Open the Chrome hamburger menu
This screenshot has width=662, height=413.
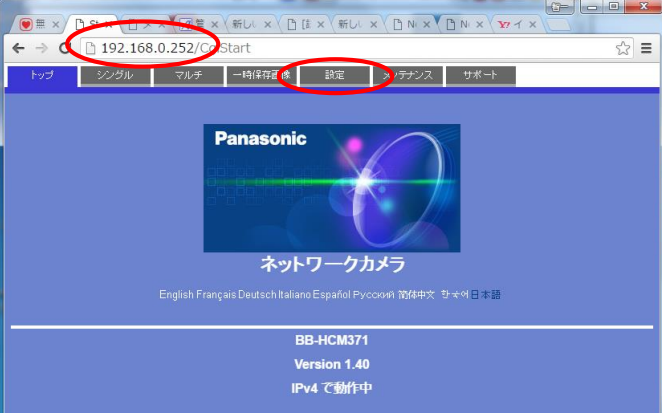point(647,48)
